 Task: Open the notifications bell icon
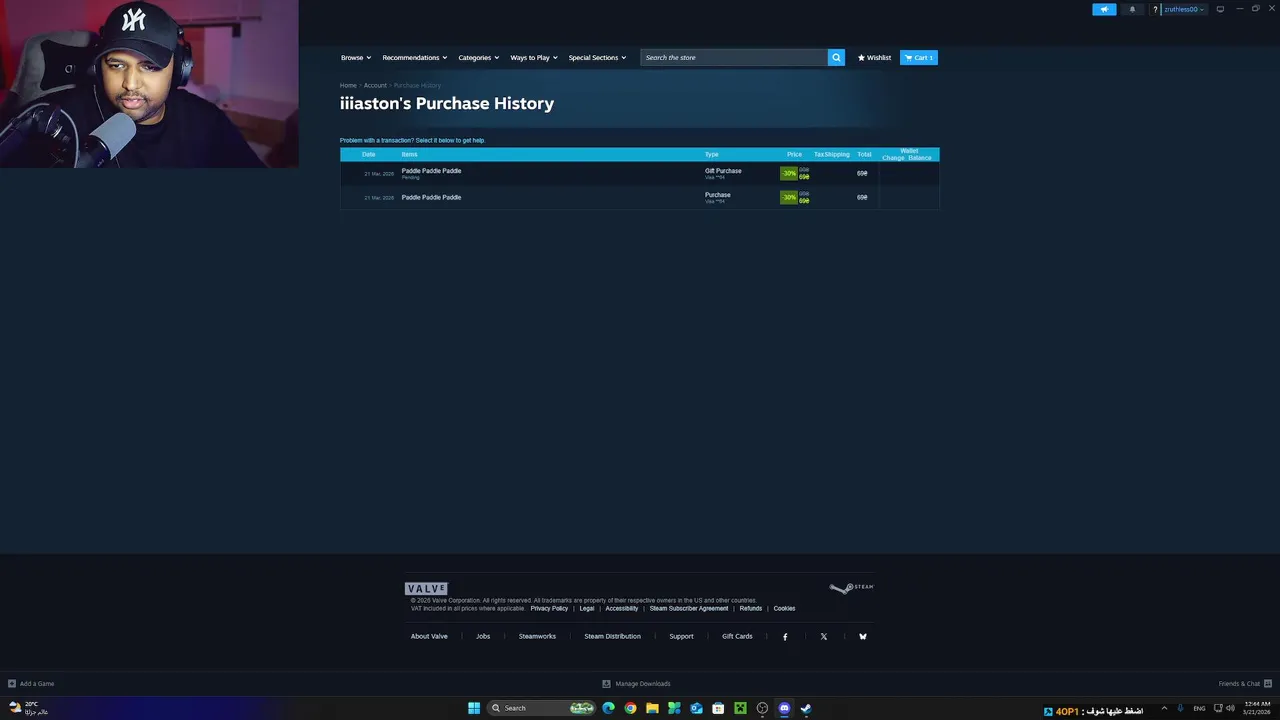coord(1132,9)
